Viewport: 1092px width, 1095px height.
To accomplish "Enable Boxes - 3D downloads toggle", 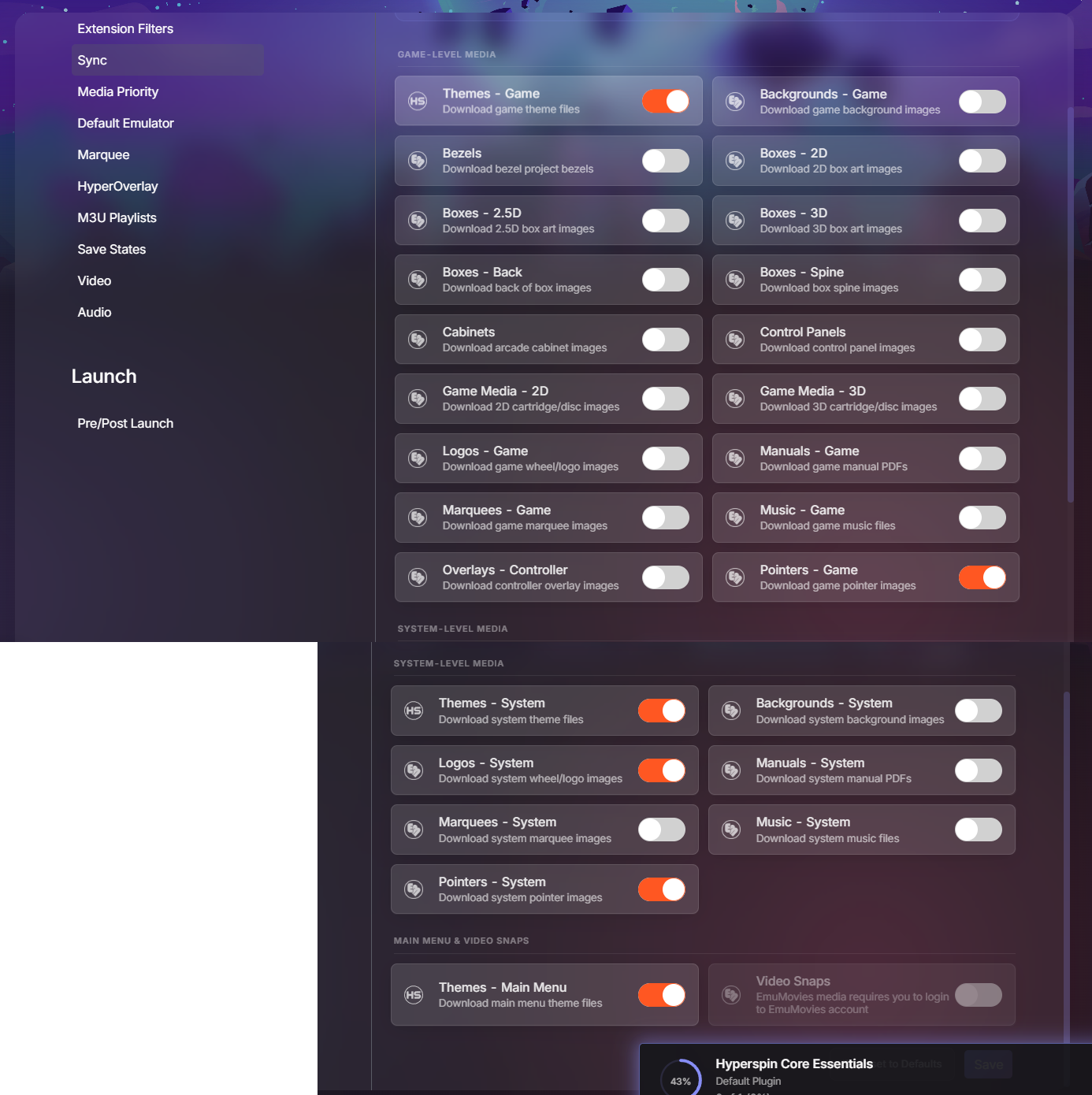I will coord(982,221).
